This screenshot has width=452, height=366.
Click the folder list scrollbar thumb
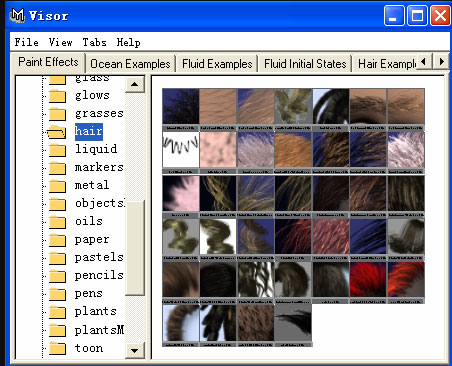(x=135, y=248)
